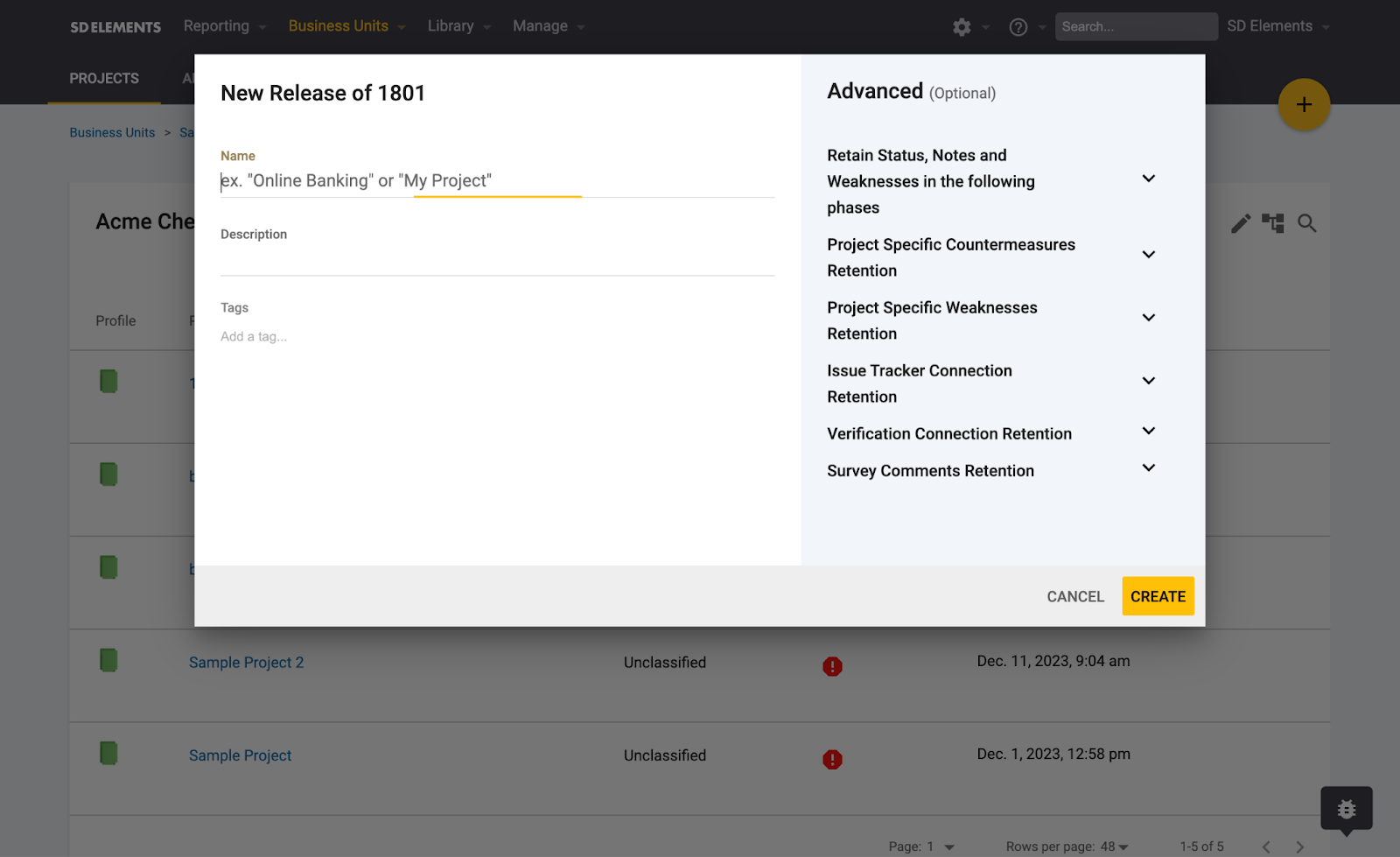This screenshot has width=1400, height=857.
Task: Click the SD Elements logo
Action: pyautogui.click(x=115, y=27)
